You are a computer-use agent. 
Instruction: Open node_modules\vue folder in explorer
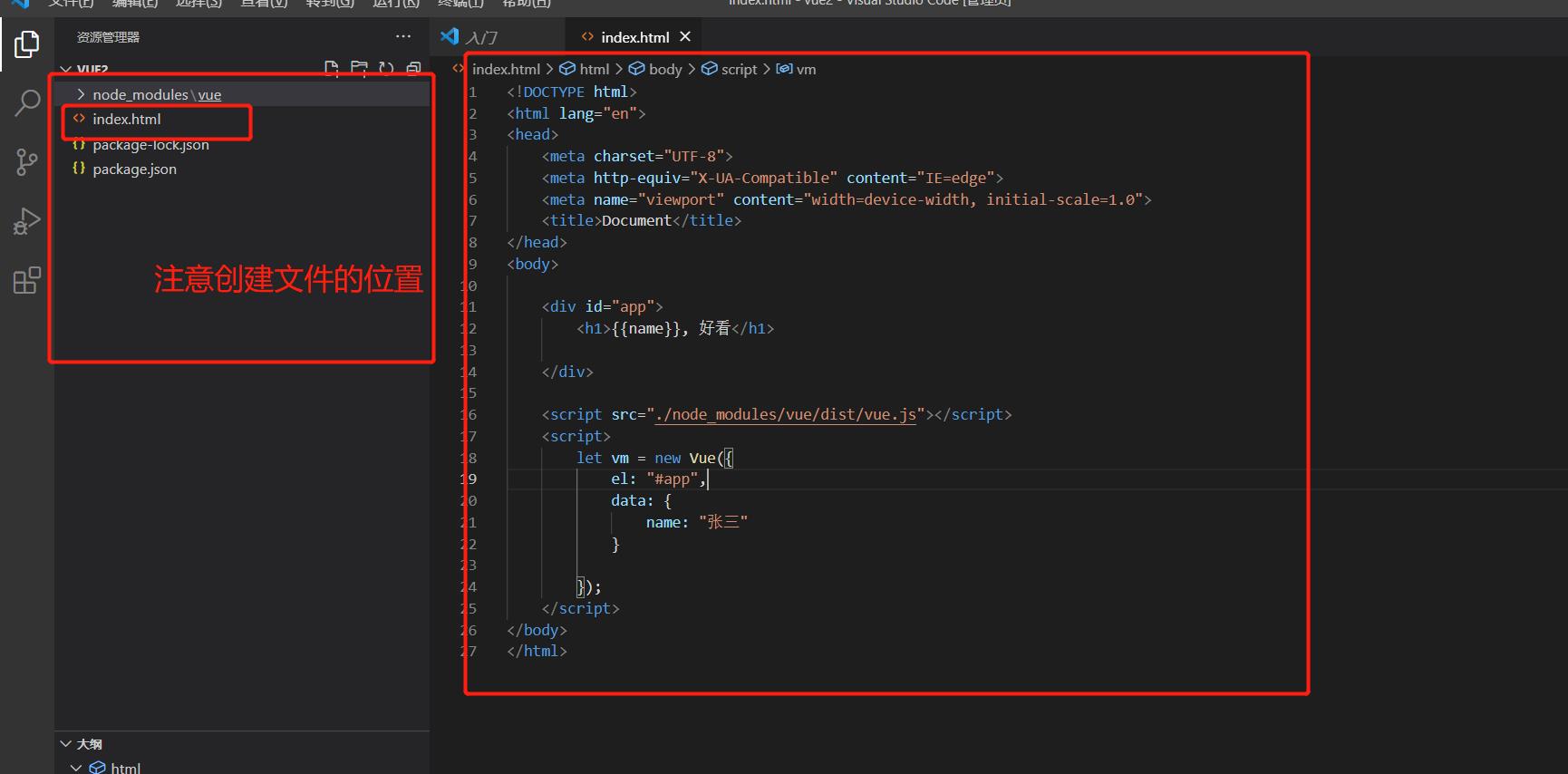(242, 94)
